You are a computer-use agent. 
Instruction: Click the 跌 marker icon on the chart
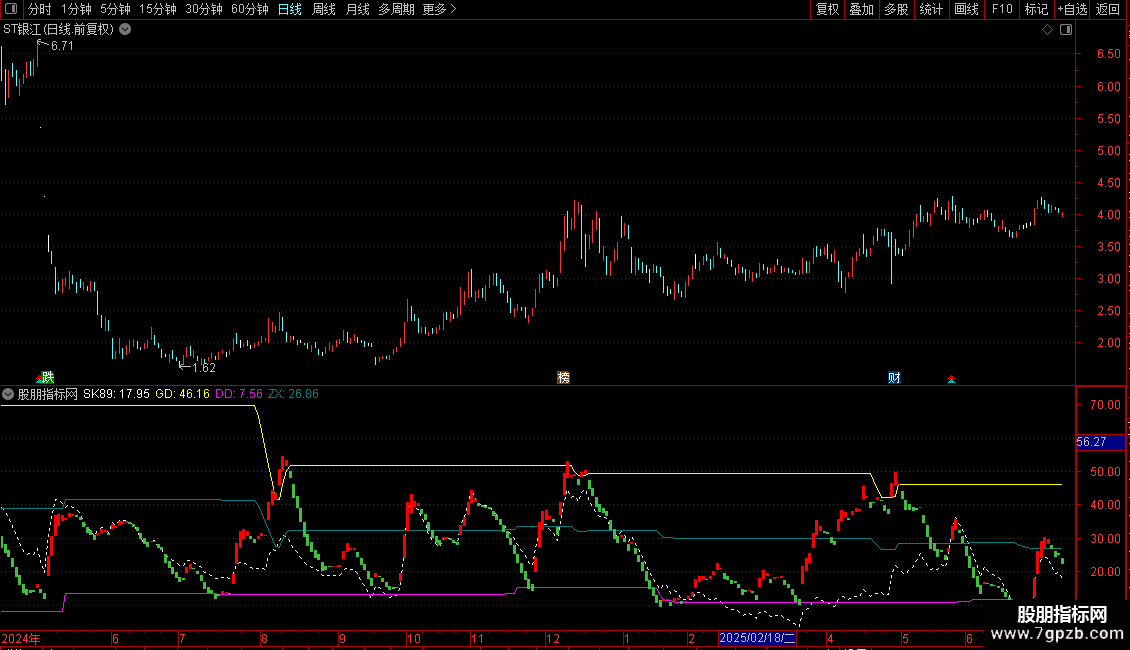tap(48, 378)
